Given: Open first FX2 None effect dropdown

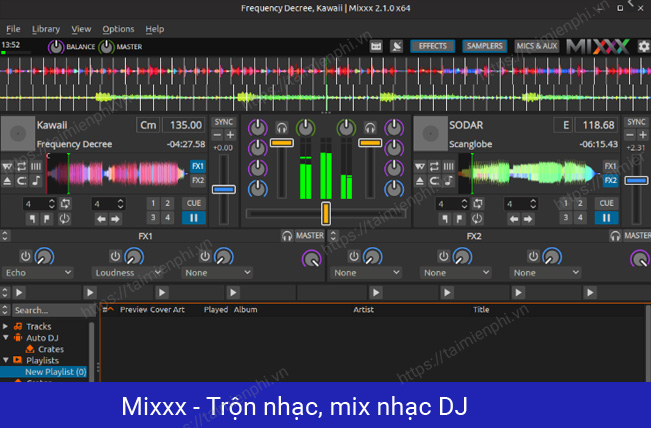Looking at the screenshot, I should pos(366,273).
